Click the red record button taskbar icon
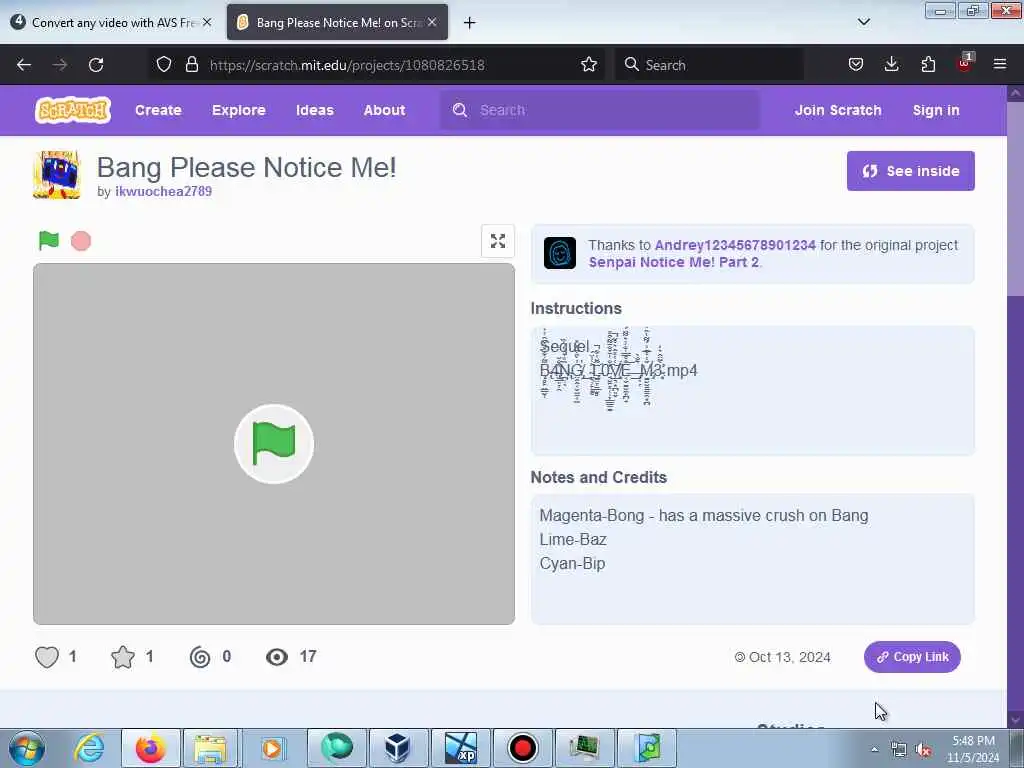 click(x=522, y=748)
